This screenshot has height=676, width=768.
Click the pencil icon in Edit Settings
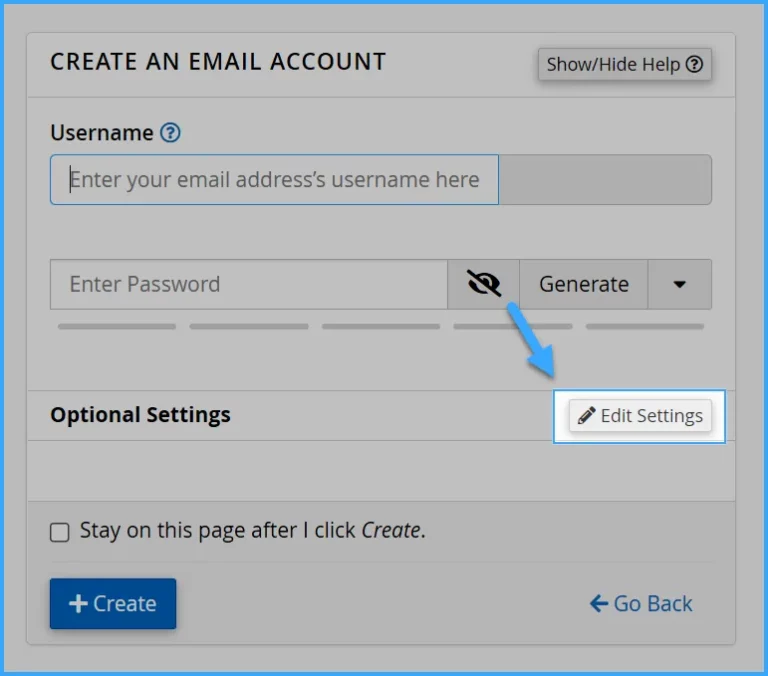587,416
